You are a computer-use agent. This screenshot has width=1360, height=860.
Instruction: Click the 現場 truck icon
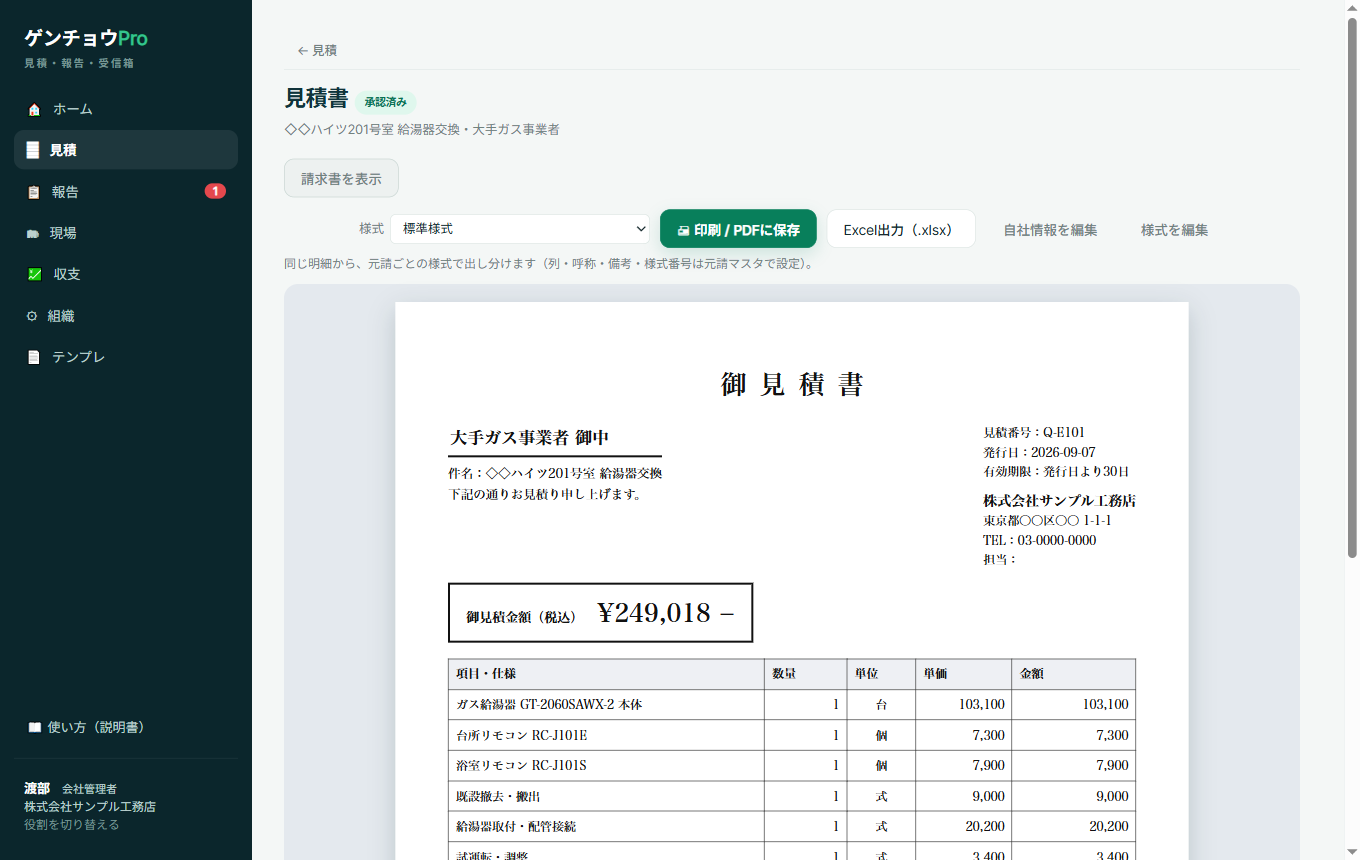[32, 233]
